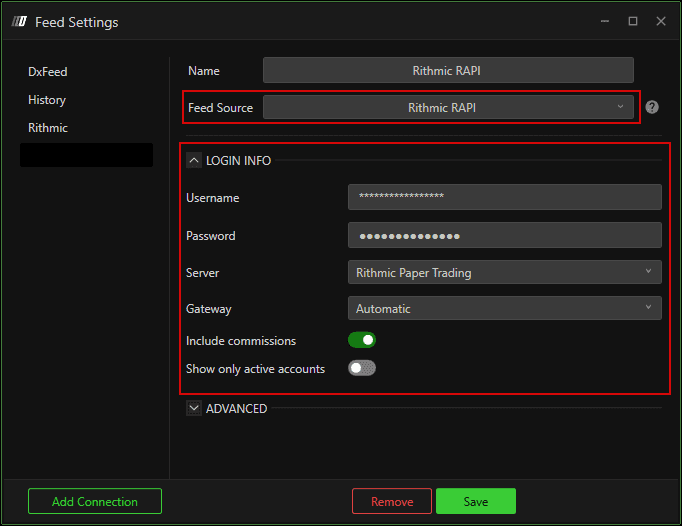This screenshot has width=682, height=526.
Task: Click the Include commissions label
Action: [x=241, y=341]
